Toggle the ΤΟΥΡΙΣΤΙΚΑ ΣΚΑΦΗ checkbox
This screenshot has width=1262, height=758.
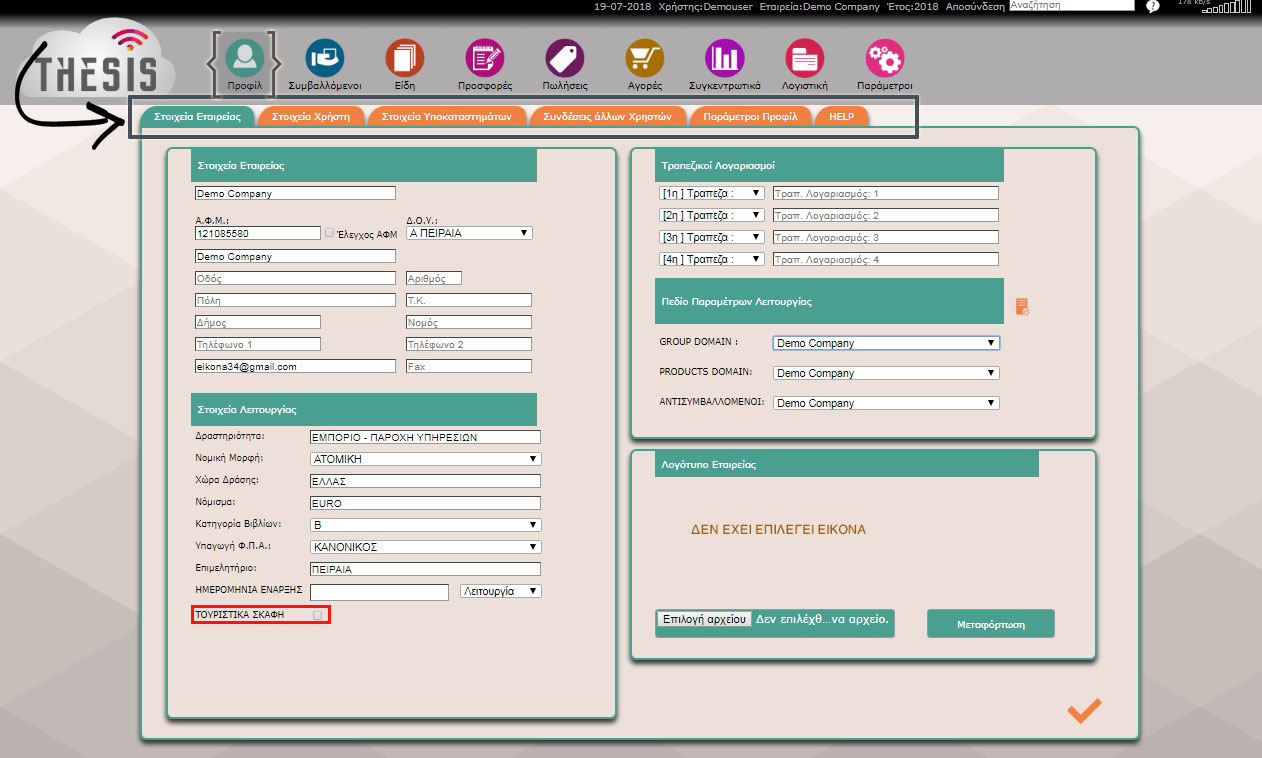[318, 615]
